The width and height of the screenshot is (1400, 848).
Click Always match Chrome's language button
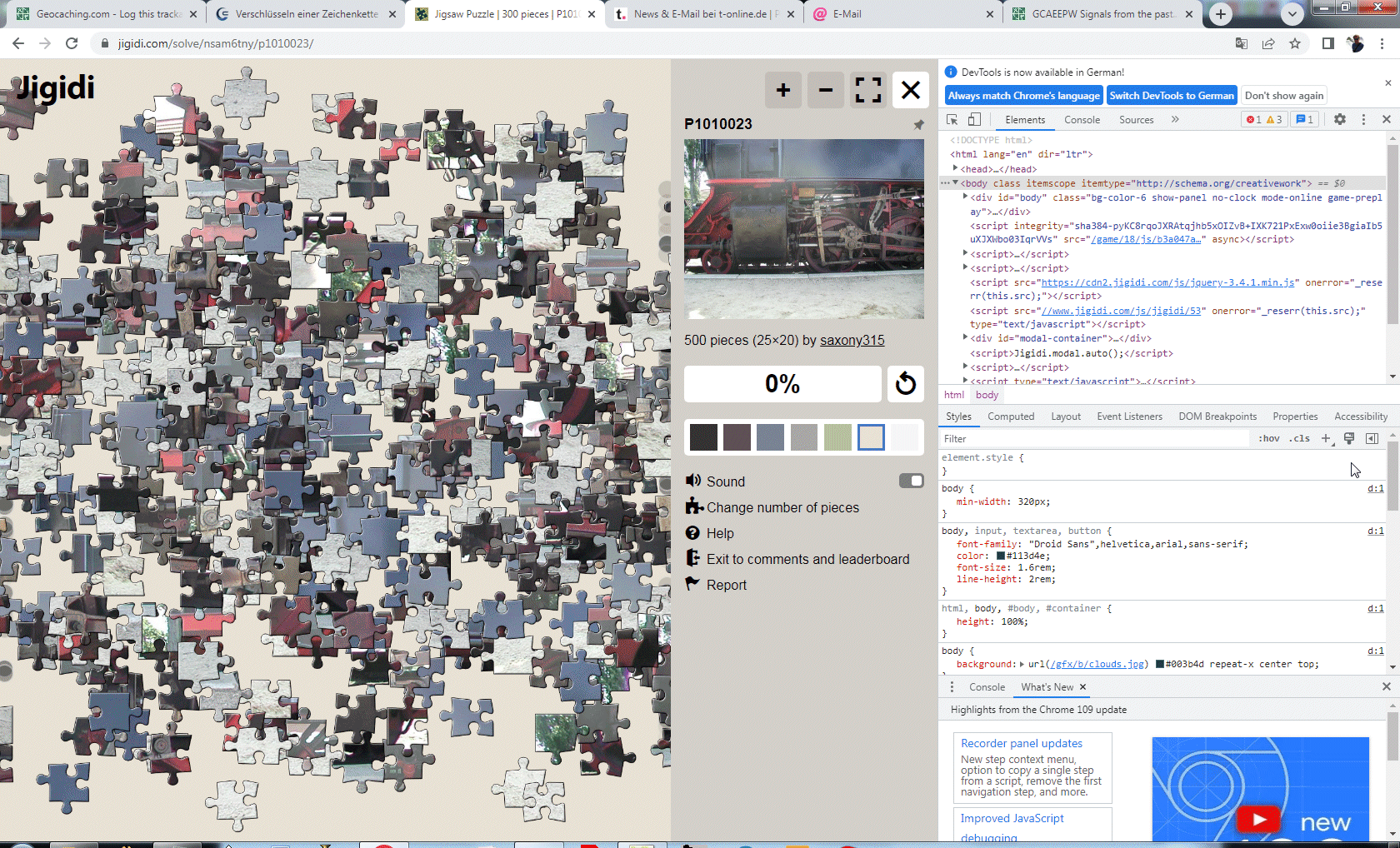pyautogui.click(x=1024, y=96)
